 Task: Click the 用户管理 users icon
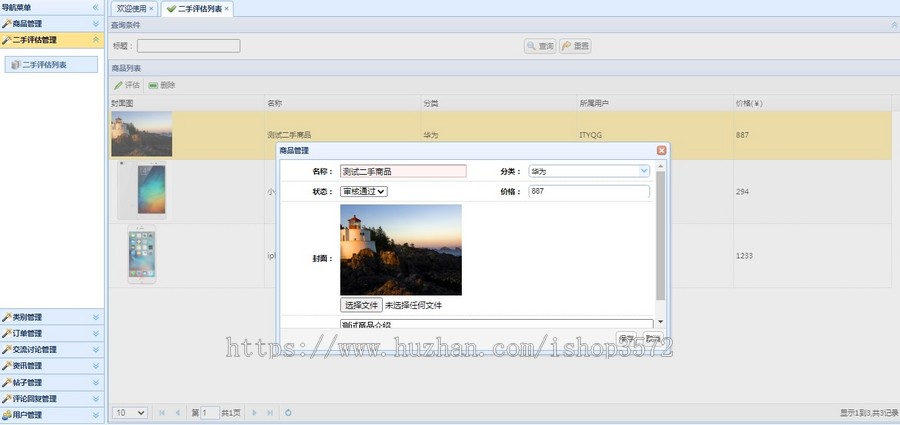pyautogui.click(x=7, y=414)
